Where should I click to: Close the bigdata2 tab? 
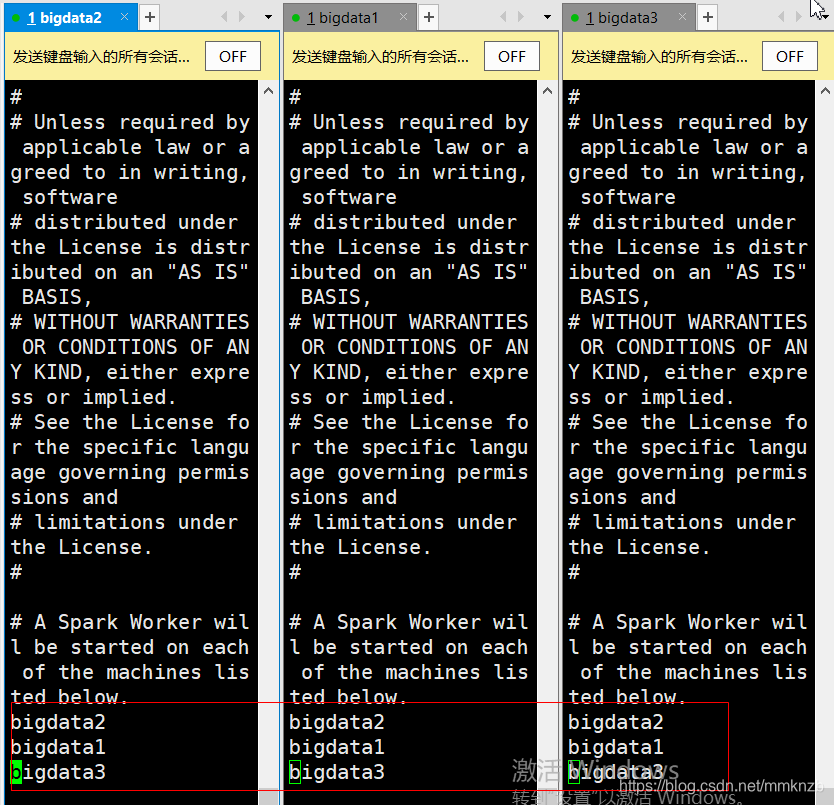coord(124,17)
